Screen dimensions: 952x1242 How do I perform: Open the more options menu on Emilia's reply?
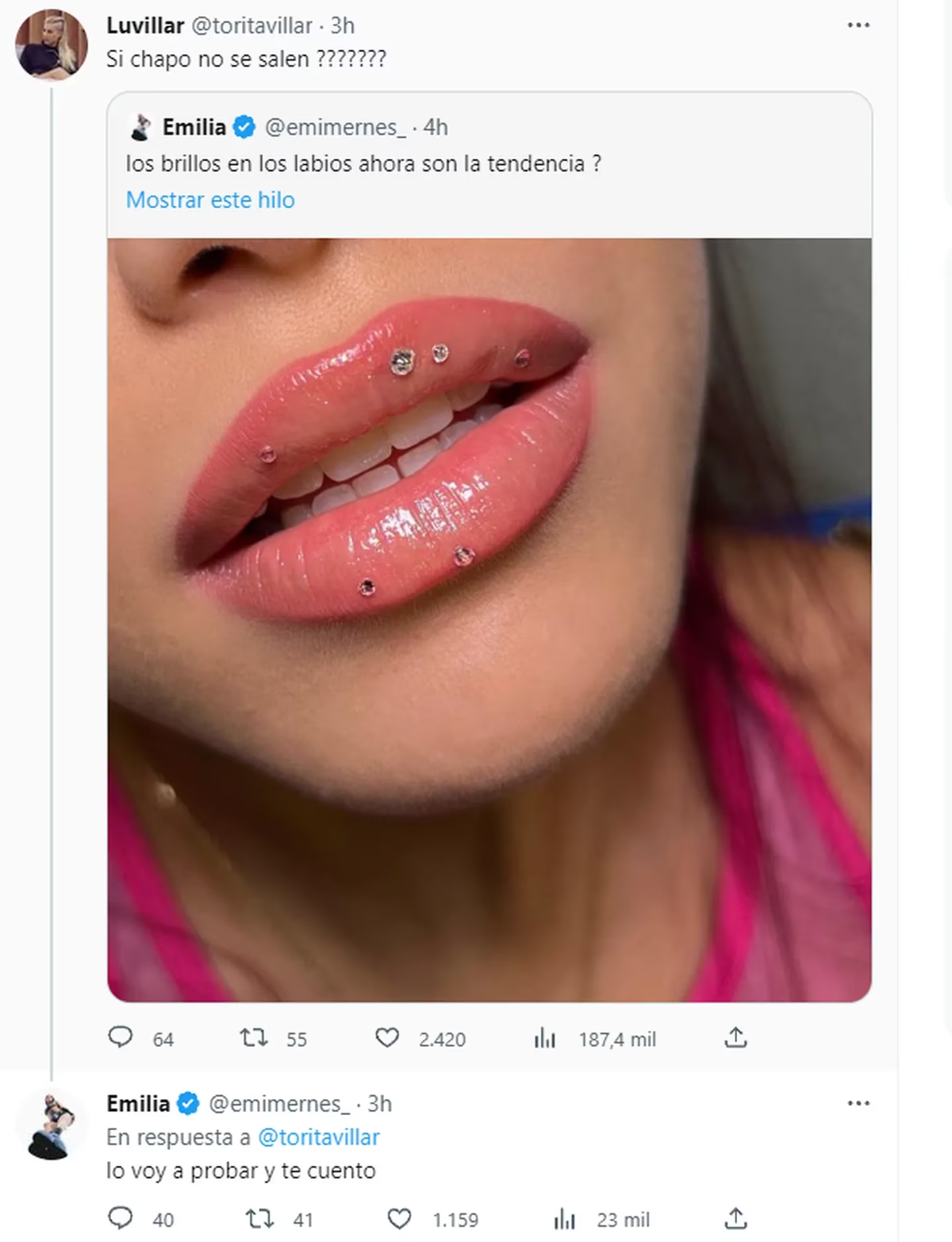click(x=858, y=1103)
